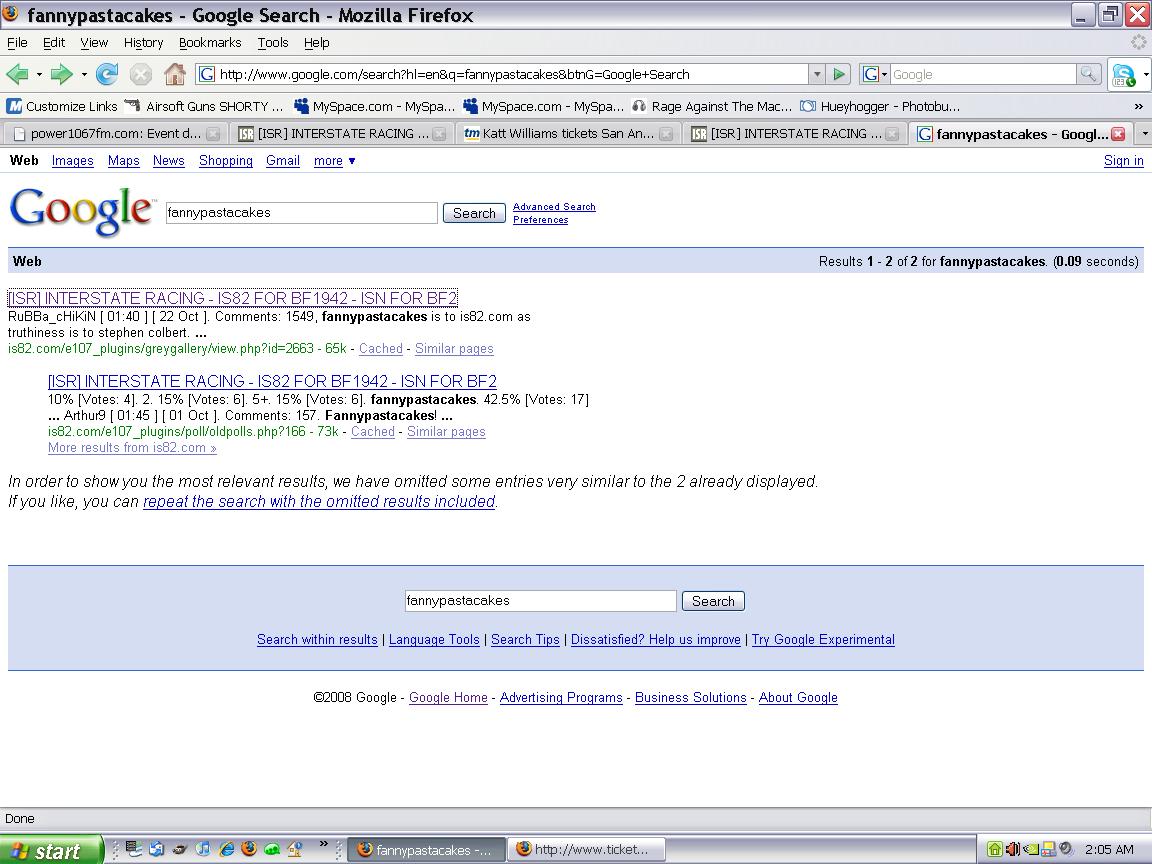Open the News link

(168, 161)
